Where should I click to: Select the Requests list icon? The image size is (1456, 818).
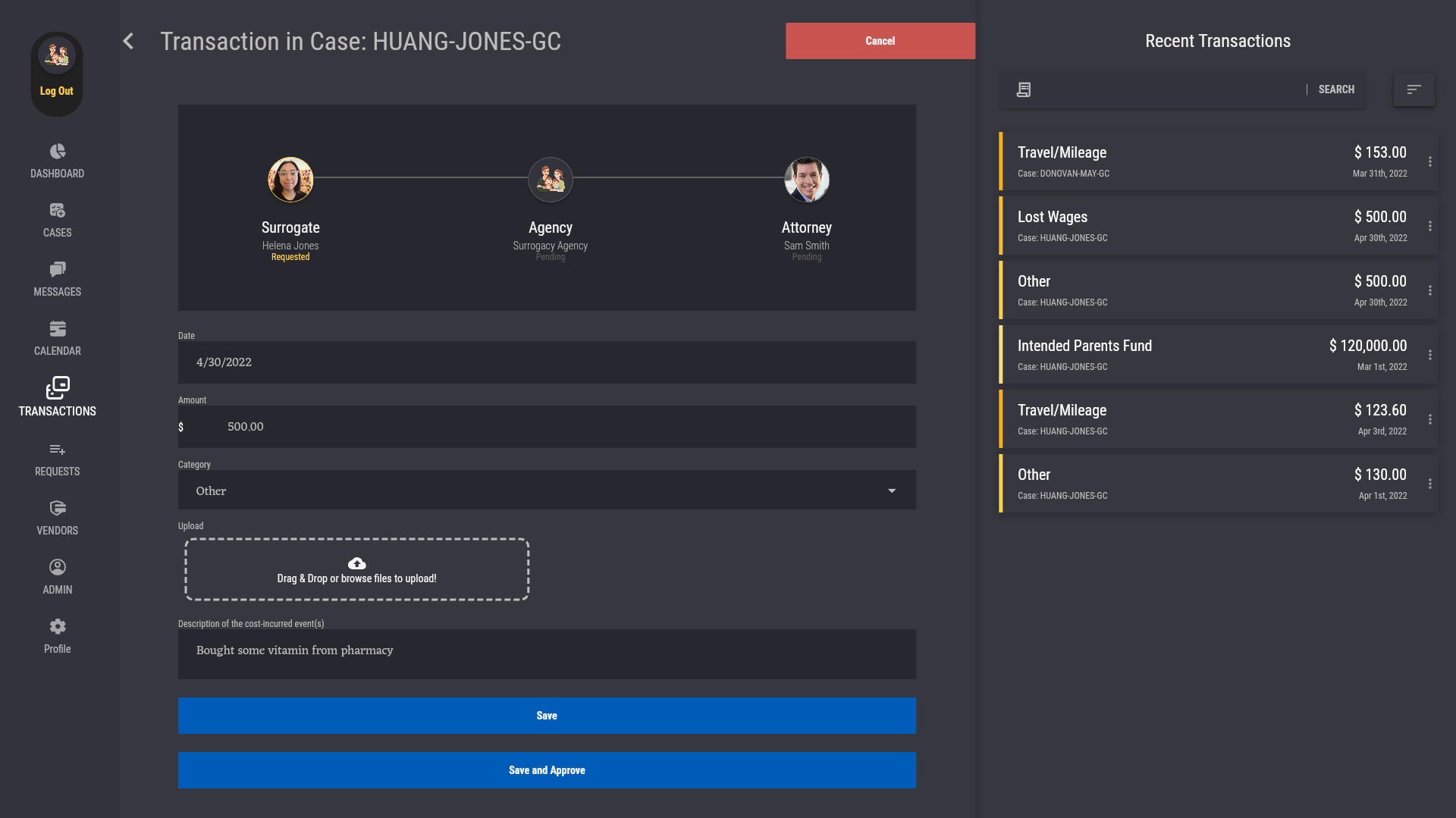coord(58,450)
